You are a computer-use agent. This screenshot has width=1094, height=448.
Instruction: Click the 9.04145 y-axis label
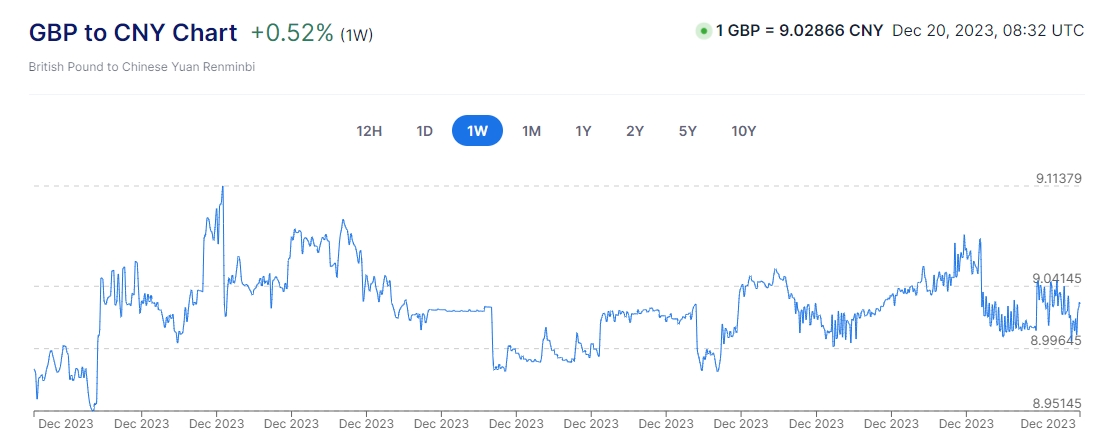1058,278
